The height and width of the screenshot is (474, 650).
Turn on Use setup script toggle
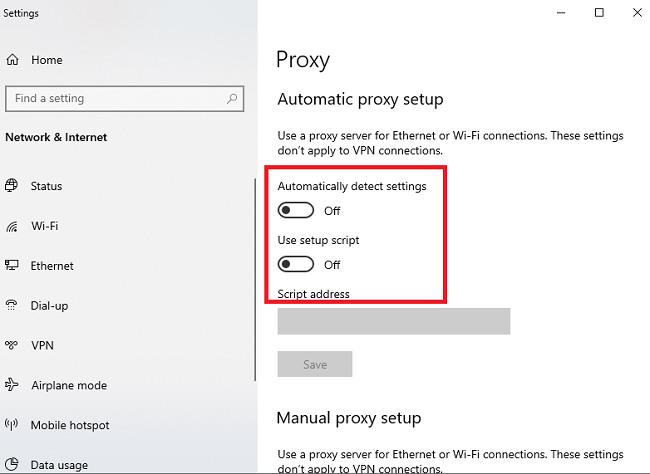[x=296, y=265]
